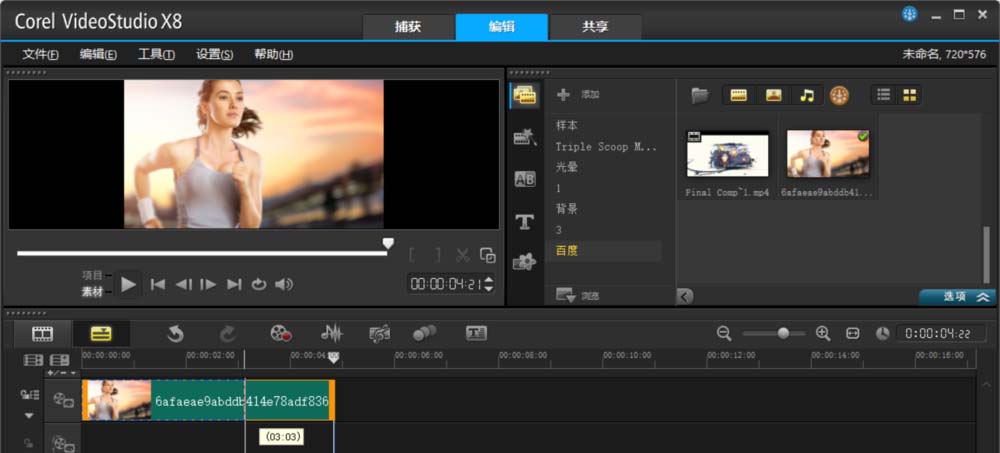The image size is (1000, 453).
Task: Switch to the 共享 share tab
Action: coord(595,27)
